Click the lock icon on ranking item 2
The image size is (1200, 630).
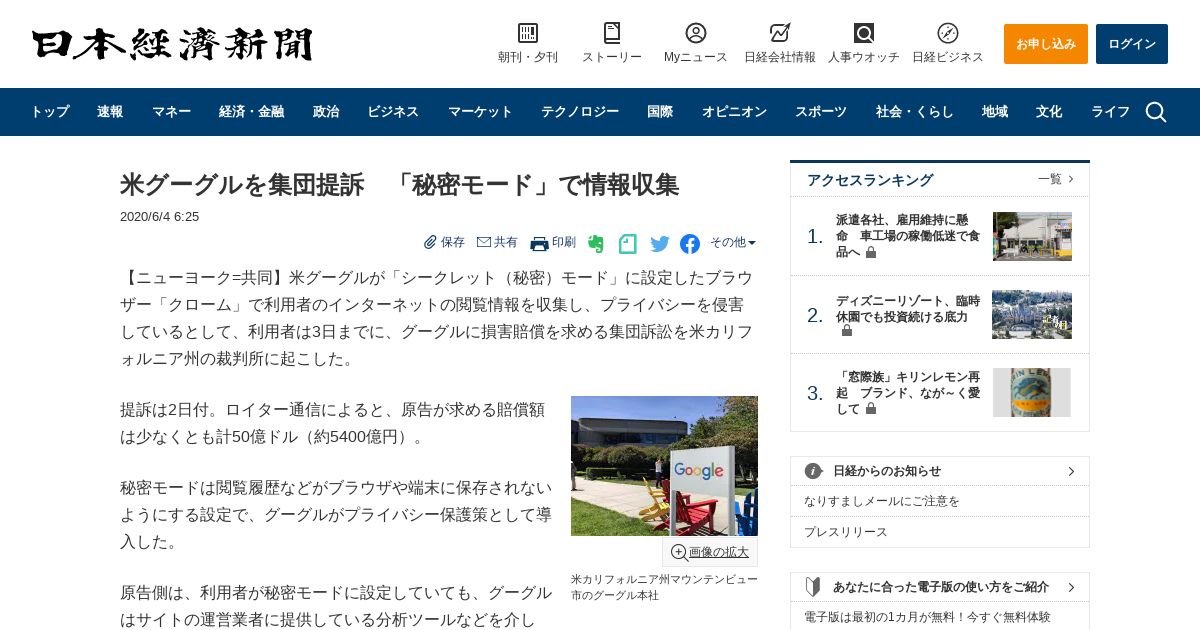tap(847, 331)
